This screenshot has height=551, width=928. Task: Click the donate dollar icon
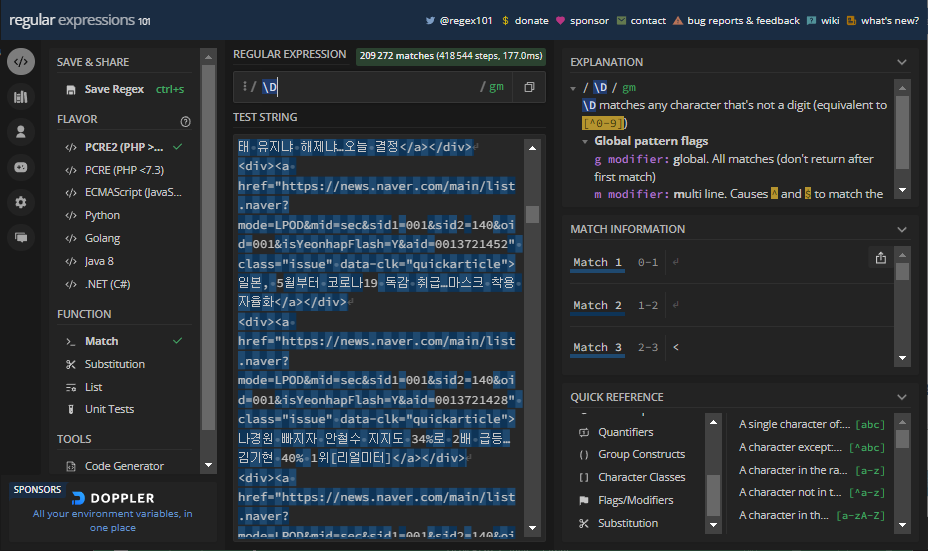[x=505, y=21]
